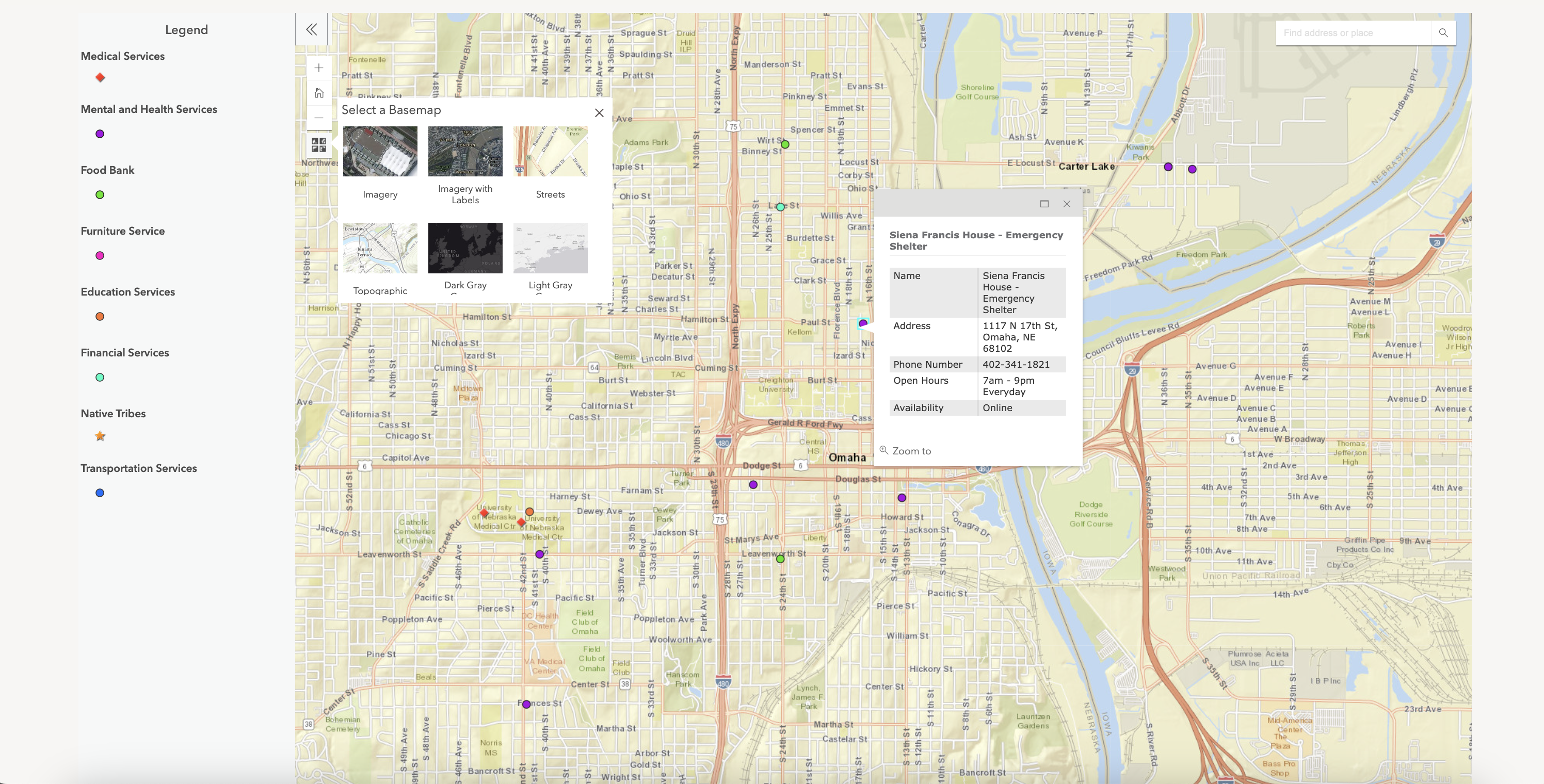Choose the Streets basemap thumbnail
1544x784 pixels.
coord(550,152)
